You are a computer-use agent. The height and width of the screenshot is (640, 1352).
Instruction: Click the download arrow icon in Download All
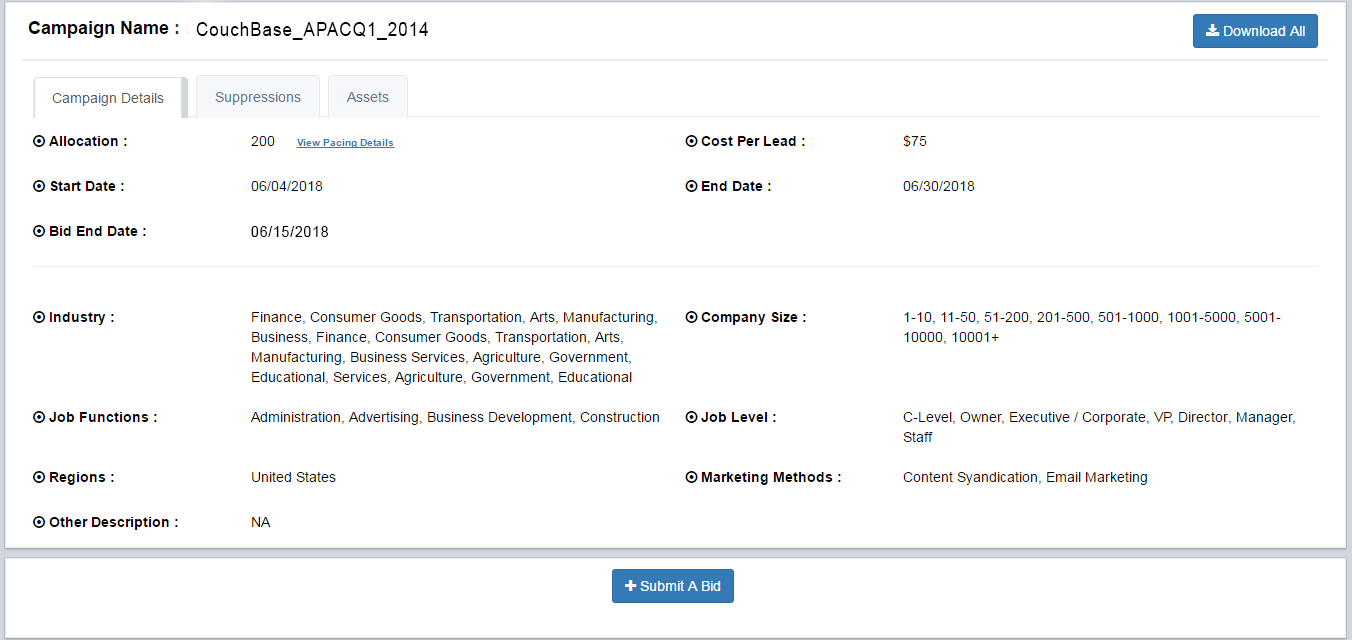point(1212,30)
